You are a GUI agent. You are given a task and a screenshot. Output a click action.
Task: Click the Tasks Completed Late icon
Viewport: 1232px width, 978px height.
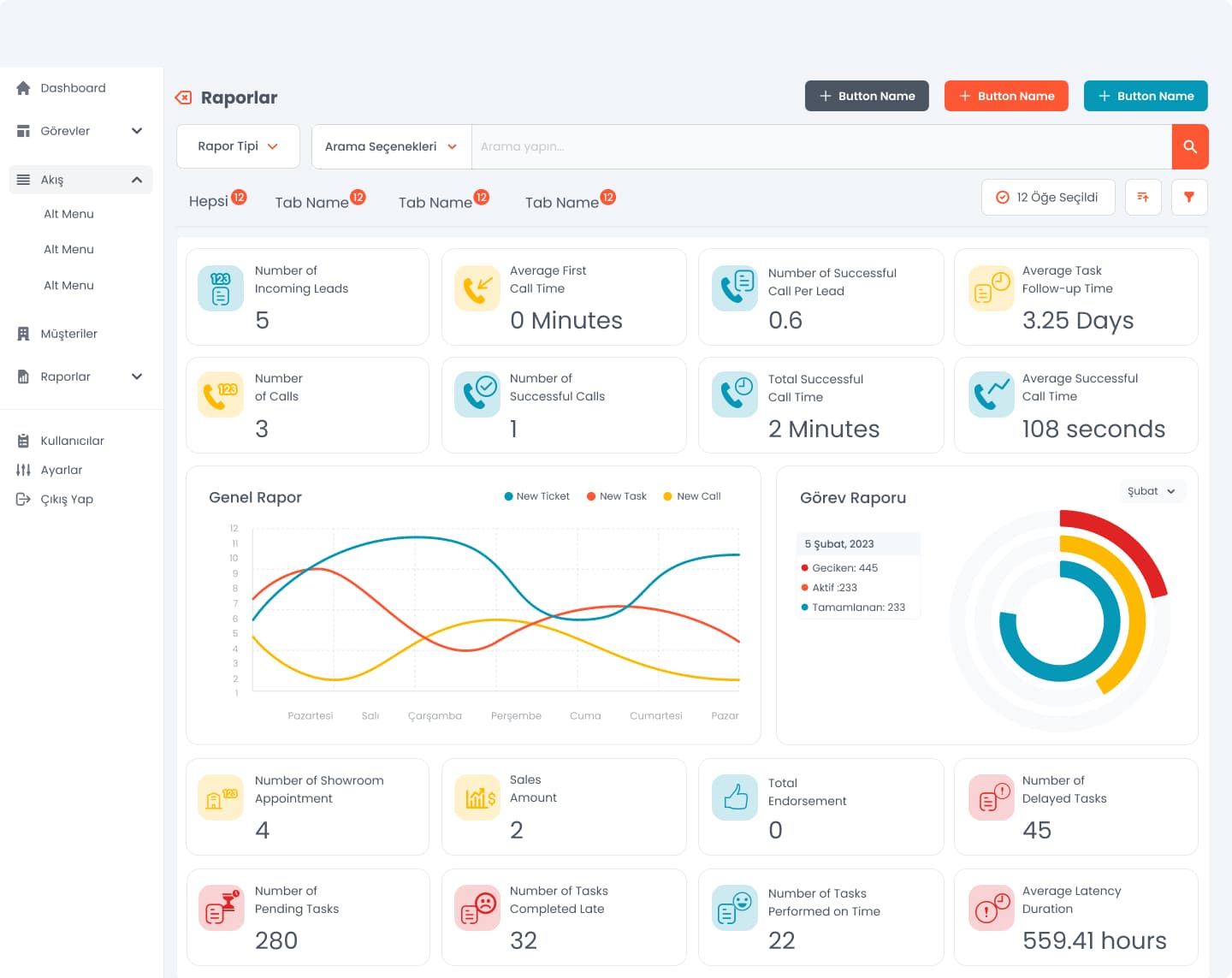(477, 908)
